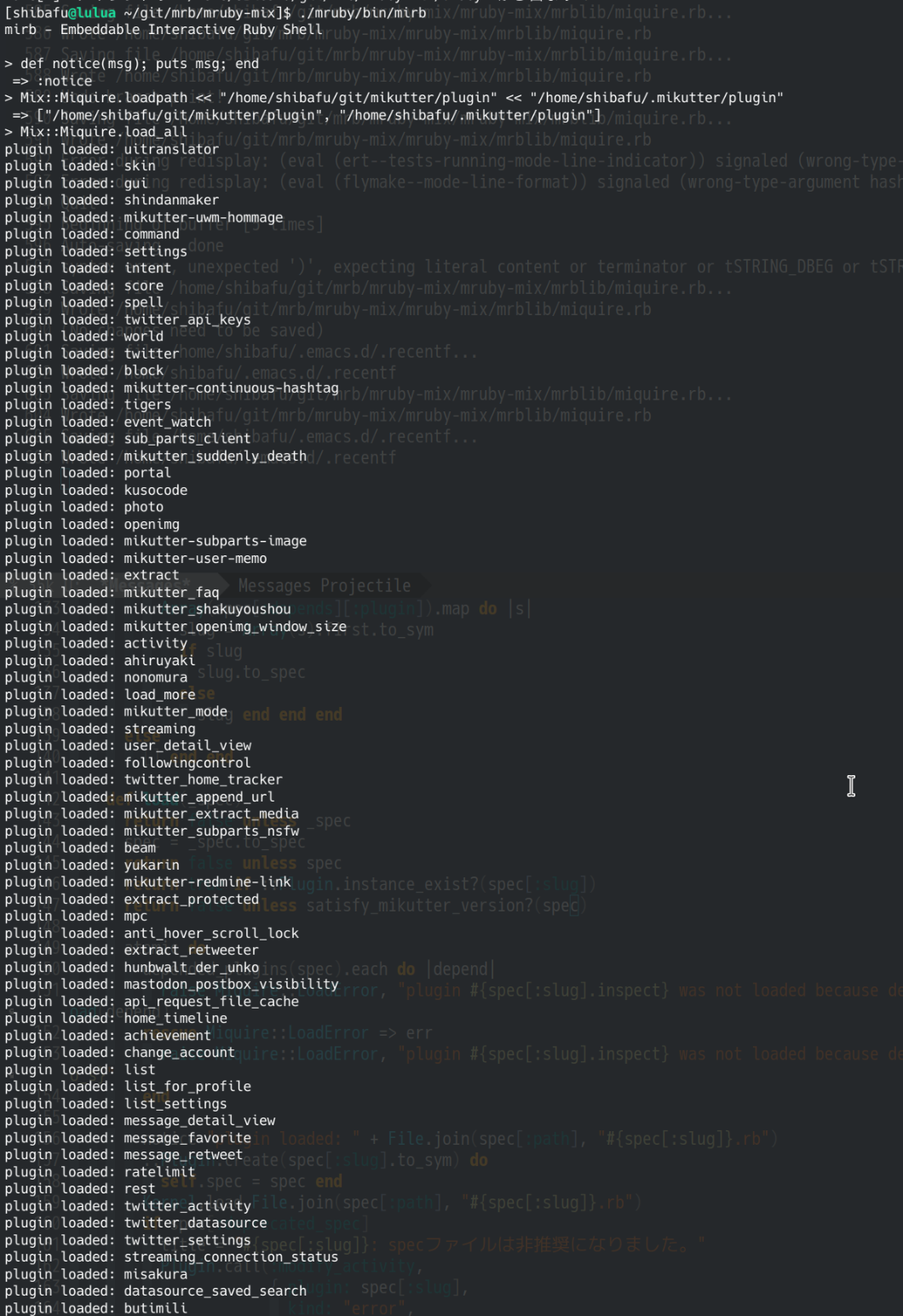
Task: Click the 'plugin loaded: kusocode' line
Action: (x=95, y=490)
